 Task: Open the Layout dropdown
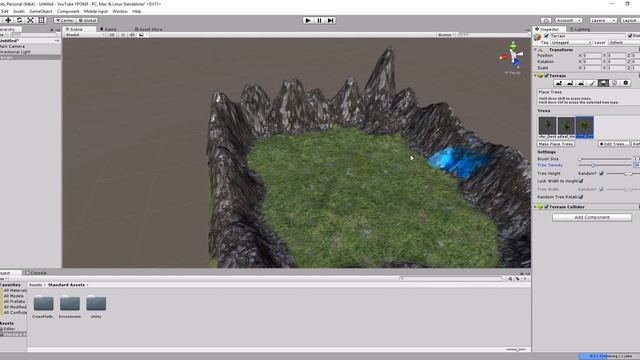[630, 20]
